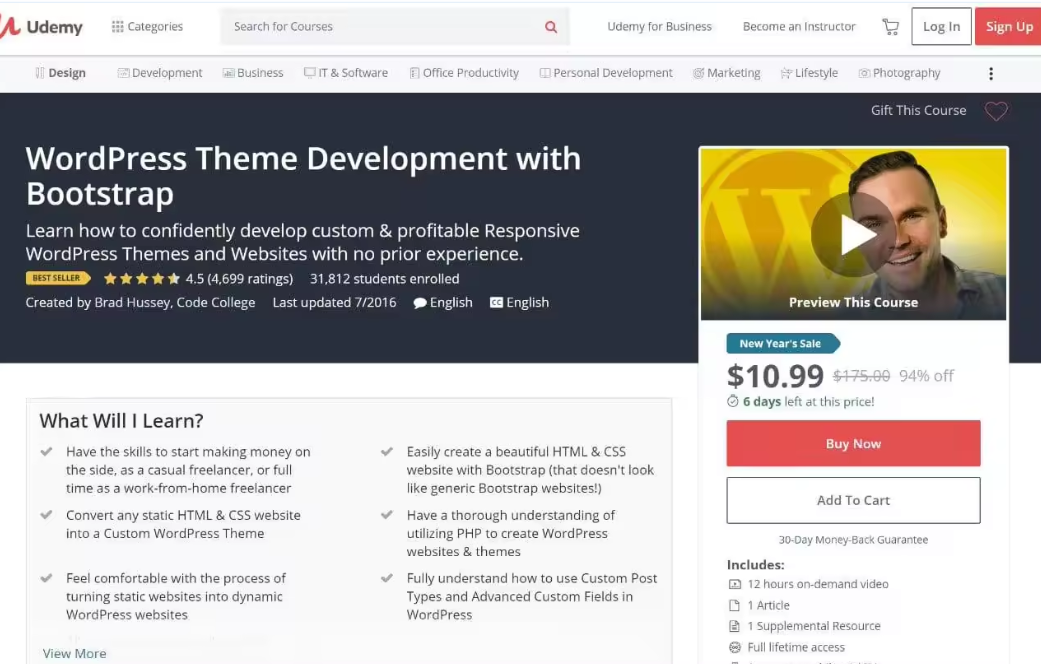The height and width of the screenshot is (664, 1041).
Task: Click checkmark beside 'Fully understand how to use'
Action: click(x=387, y=578)
